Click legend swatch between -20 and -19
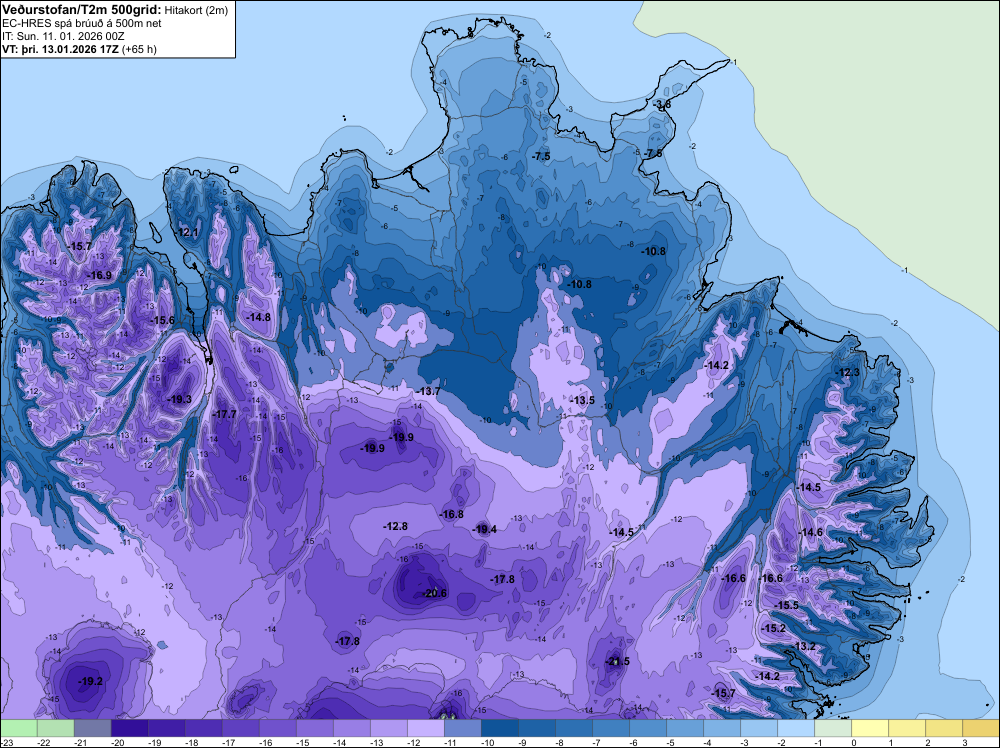This screenshot has height=748, width=1000. point(129,728)
